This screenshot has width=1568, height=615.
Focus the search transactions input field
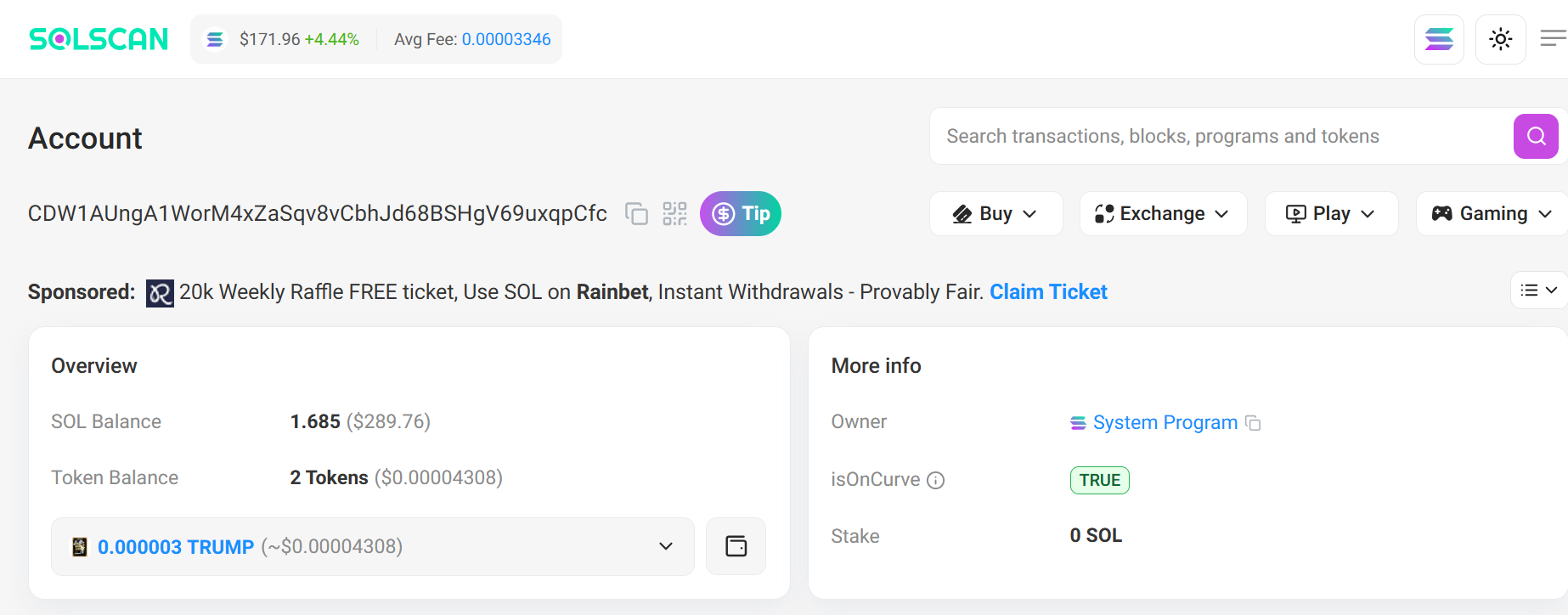1221,136
